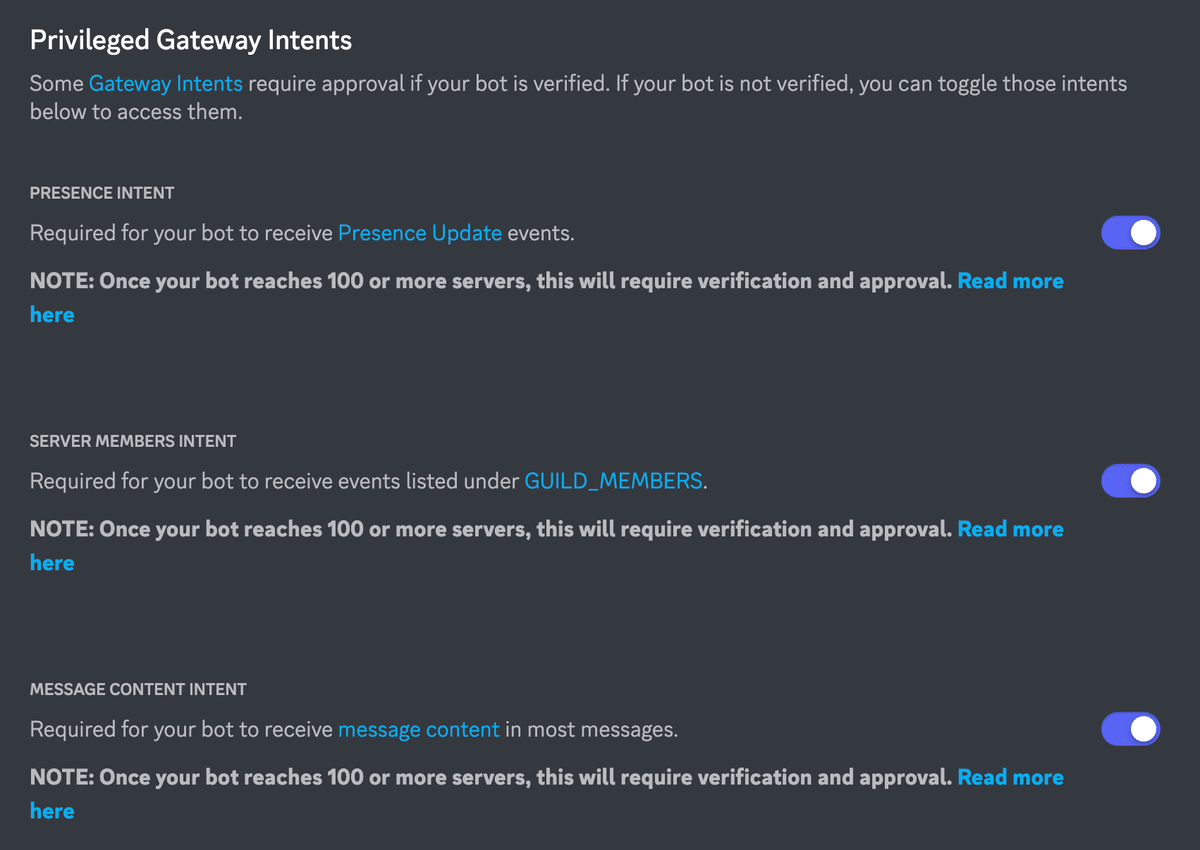Viewport: 1200px width, 850px height.
Task: Click the bold NOTE text under Presence Intent
Action: (490, 281)
